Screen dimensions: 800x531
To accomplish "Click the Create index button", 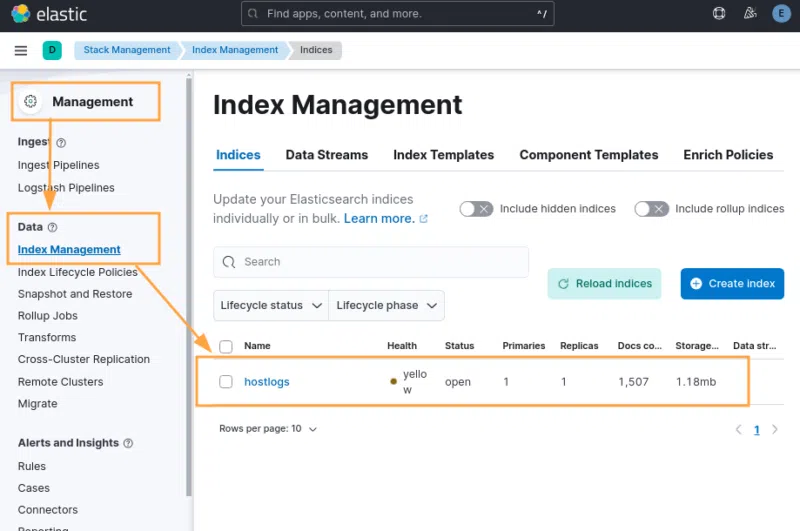I will [732, 284].
